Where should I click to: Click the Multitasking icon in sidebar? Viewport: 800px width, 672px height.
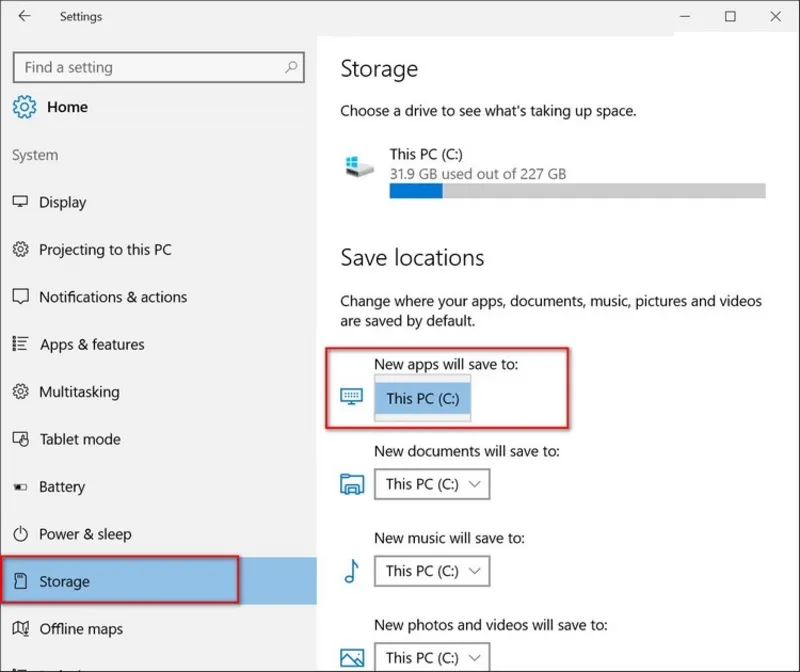coord(20,392)
